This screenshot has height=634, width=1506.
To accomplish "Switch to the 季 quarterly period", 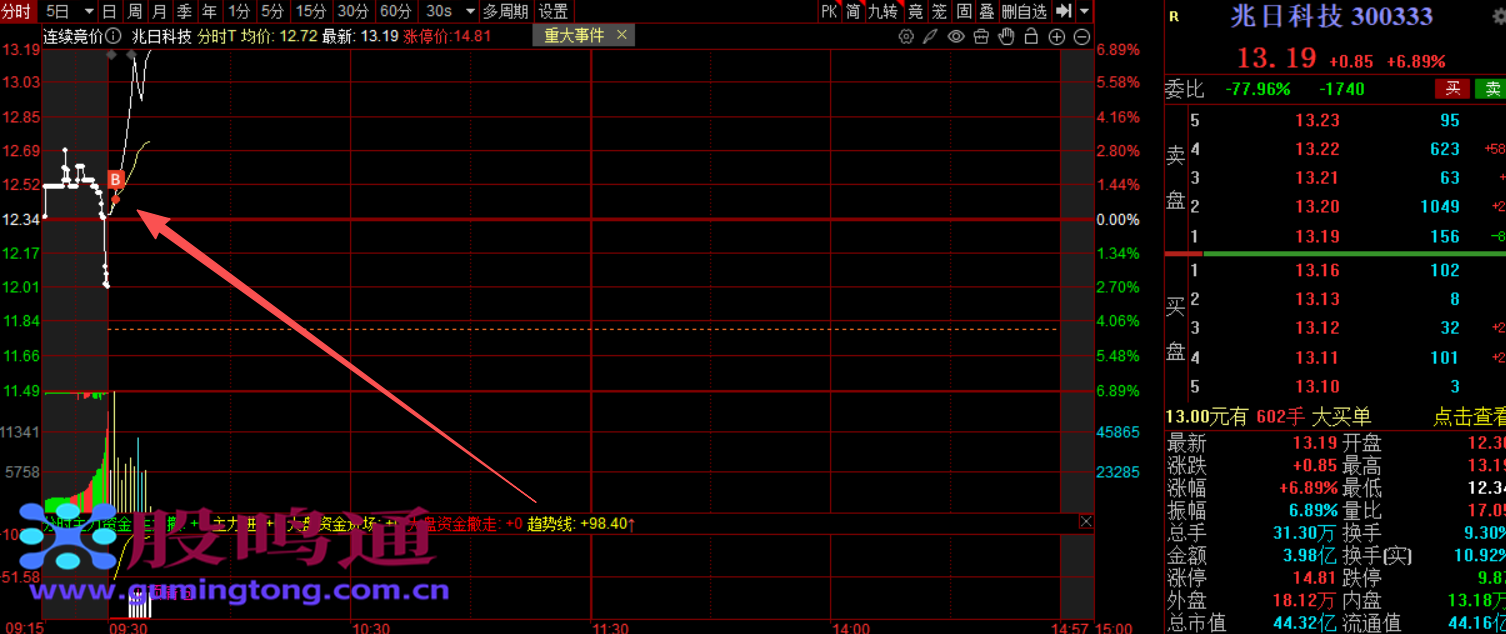I will click(x=185, y=12).
